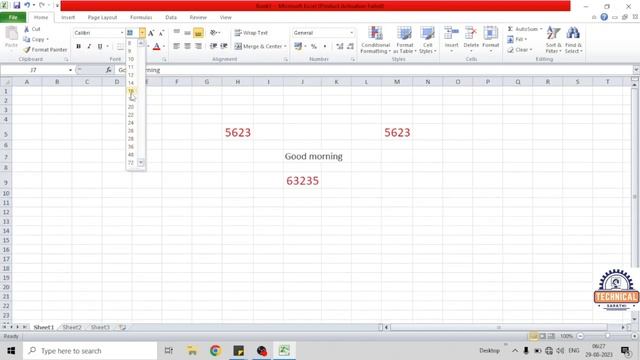Click the zoom slider in status bar
Image resolution: width=640 pixels, height=360 pixels.
[x=607, y=336]
